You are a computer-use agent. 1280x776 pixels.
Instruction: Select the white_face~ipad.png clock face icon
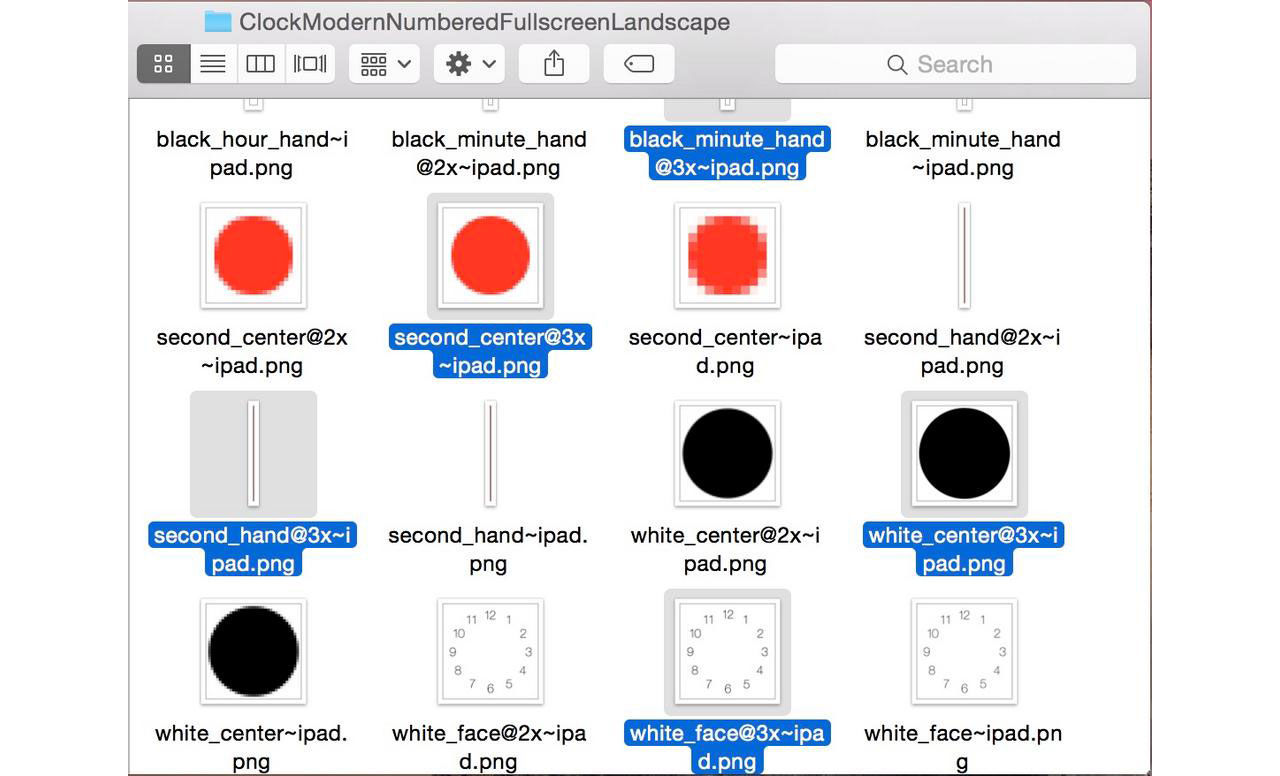coord(963,651)
